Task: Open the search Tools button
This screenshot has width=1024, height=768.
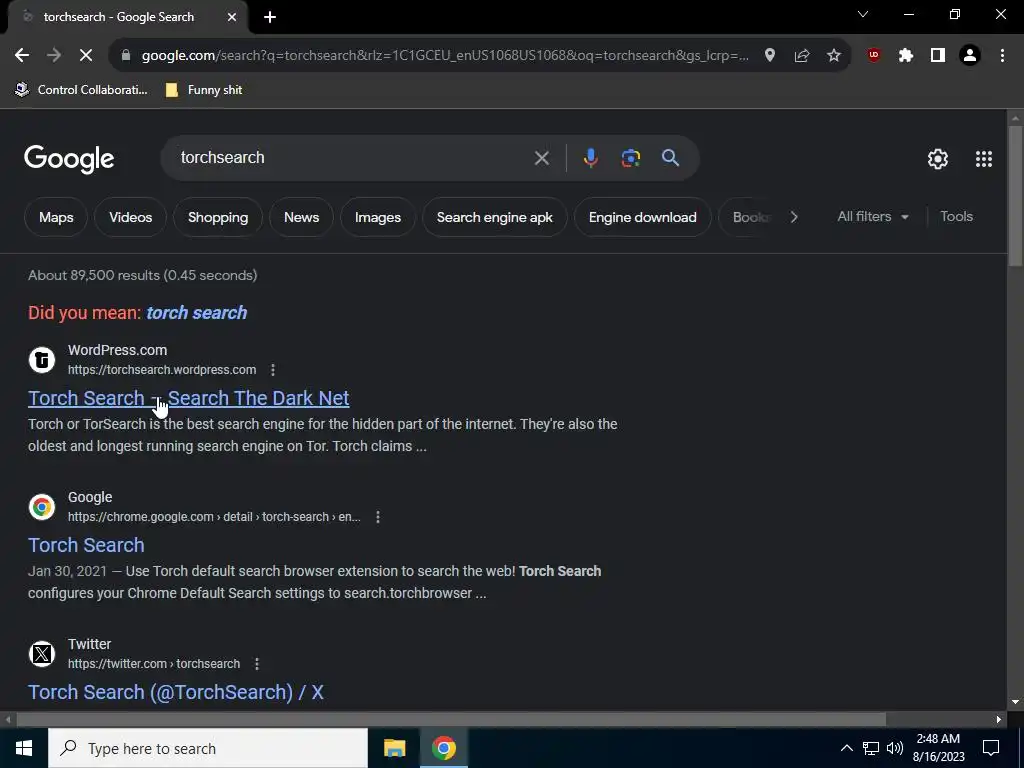Action: [957, 217]
